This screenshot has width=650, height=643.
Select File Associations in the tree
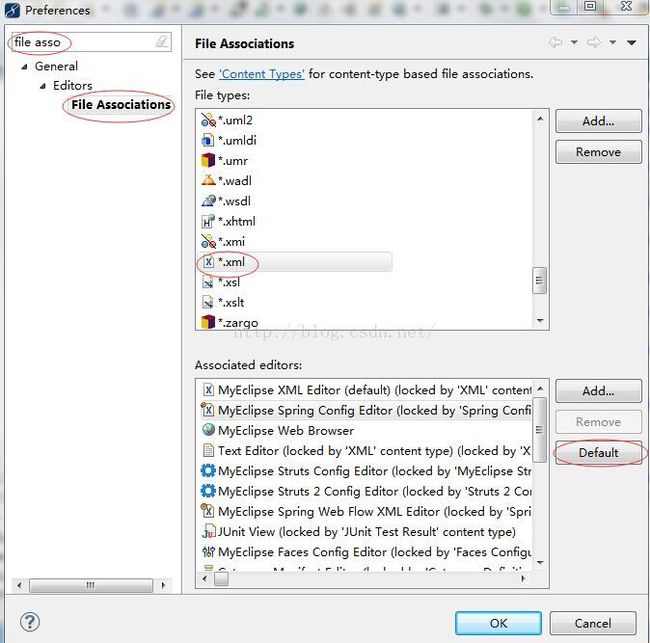[x=121, y=104]
